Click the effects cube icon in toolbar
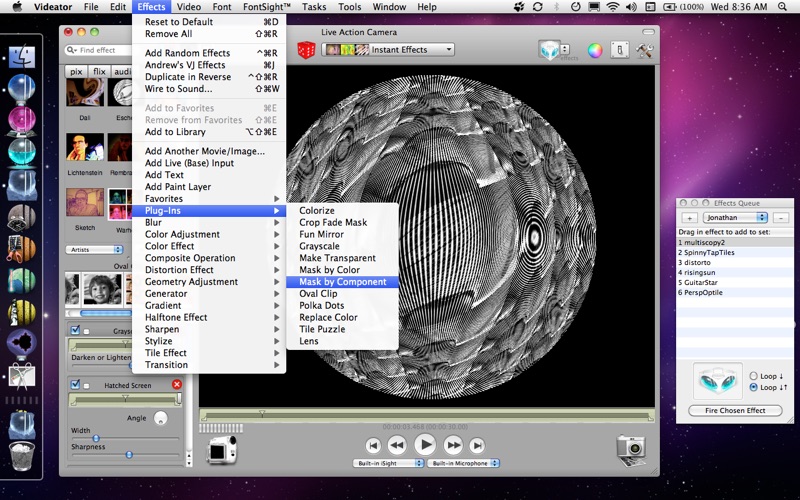Screen dimensions: 800x500 [x=549, y=50]
